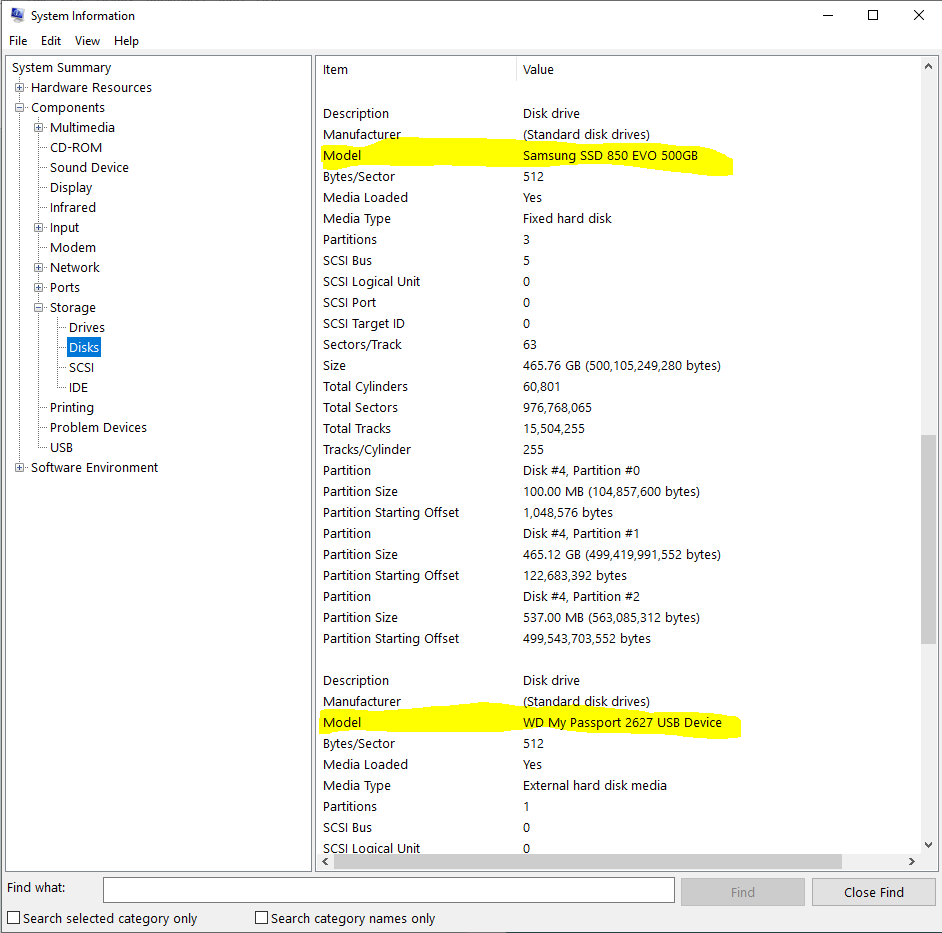Viewport: 942px width, 933px height.
Task: Select System Summary in the tree
Action: tap(61, 68)
